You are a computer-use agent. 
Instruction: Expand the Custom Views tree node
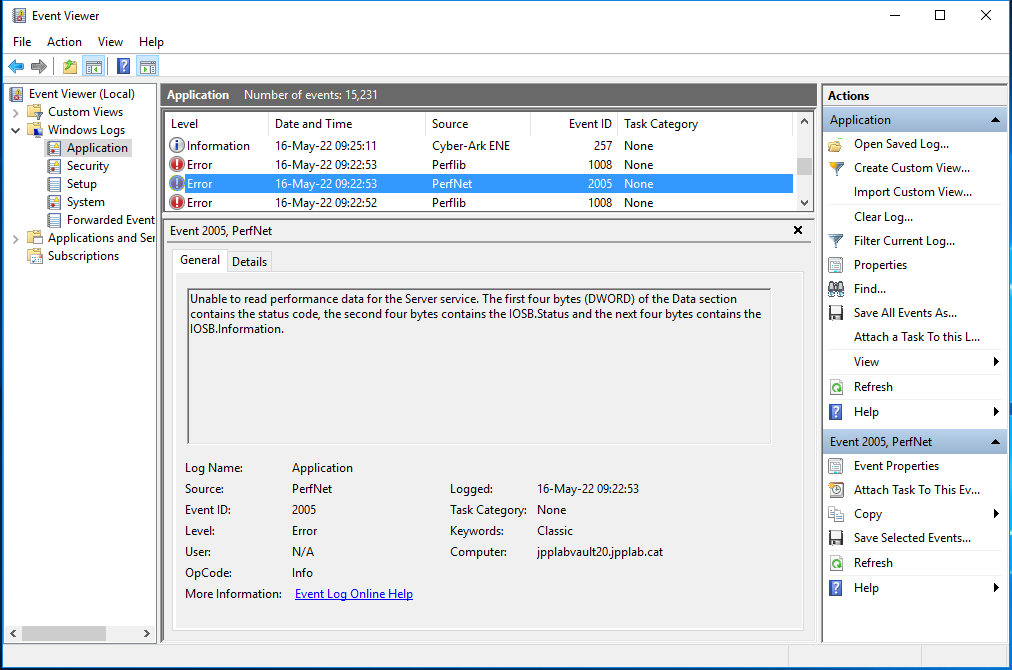point(16,112)
